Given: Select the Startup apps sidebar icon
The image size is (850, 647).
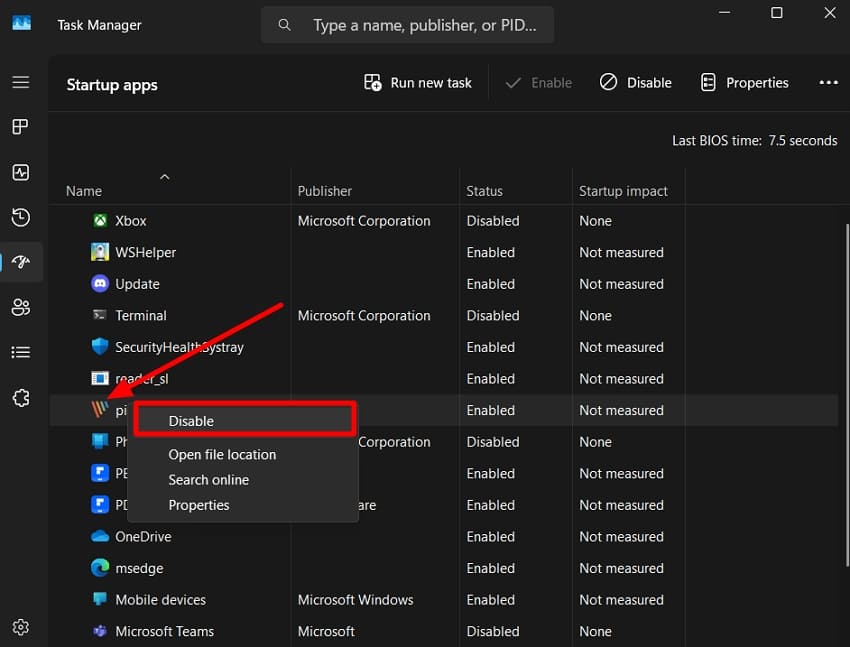Looking at the screenshot, I should tap(21, 262).
